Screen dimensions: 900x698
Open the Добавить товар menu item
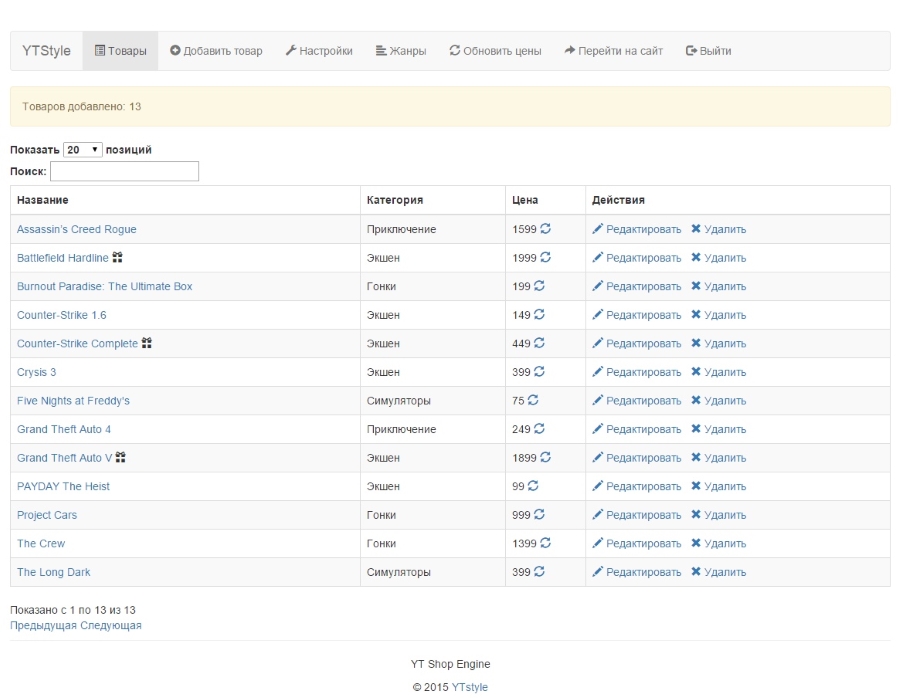216,51
